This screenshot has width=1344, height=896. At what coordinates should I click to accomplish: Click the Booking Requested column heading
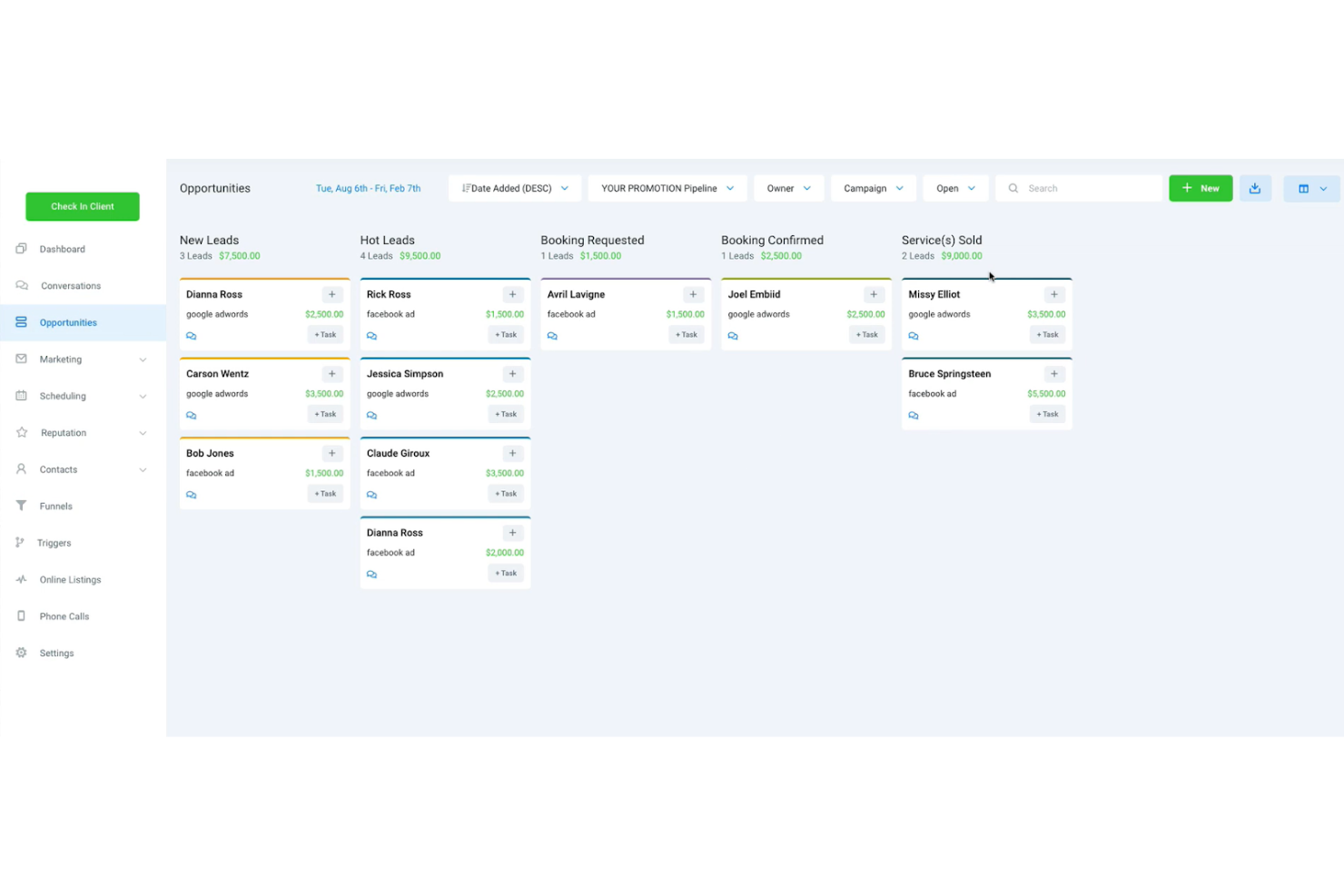coord(592,241)
